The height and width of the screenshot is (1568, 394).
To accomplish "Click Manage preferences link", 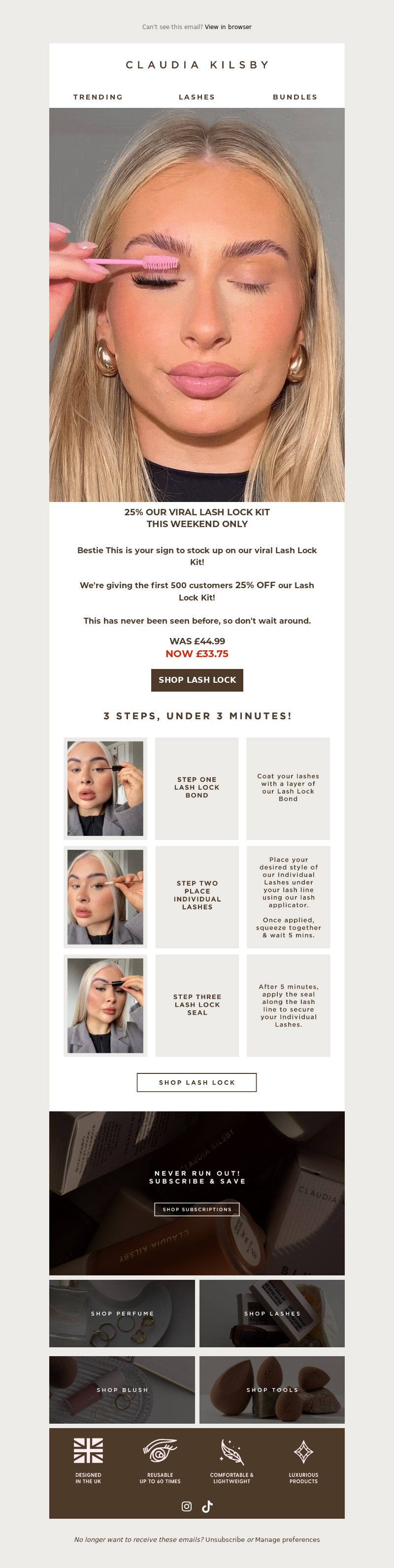I will tap(288, 1539).
